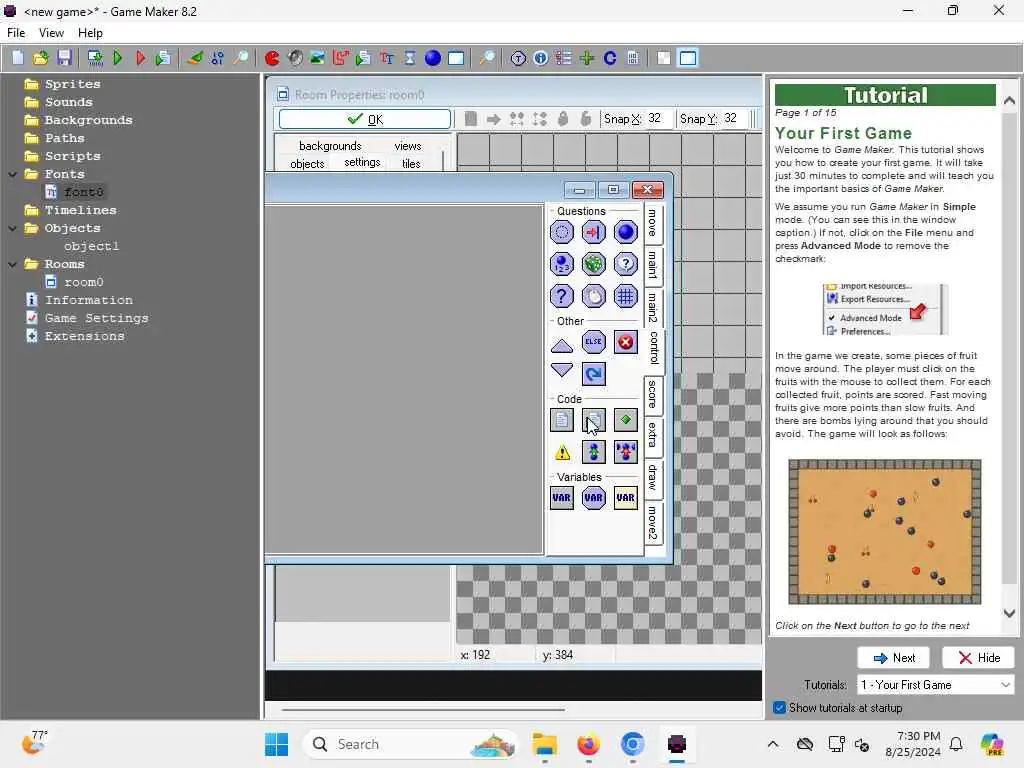Create a background with the landscape icon
Screen dimensions: 1024x768
pyautogui.click(x=318, y=58)
